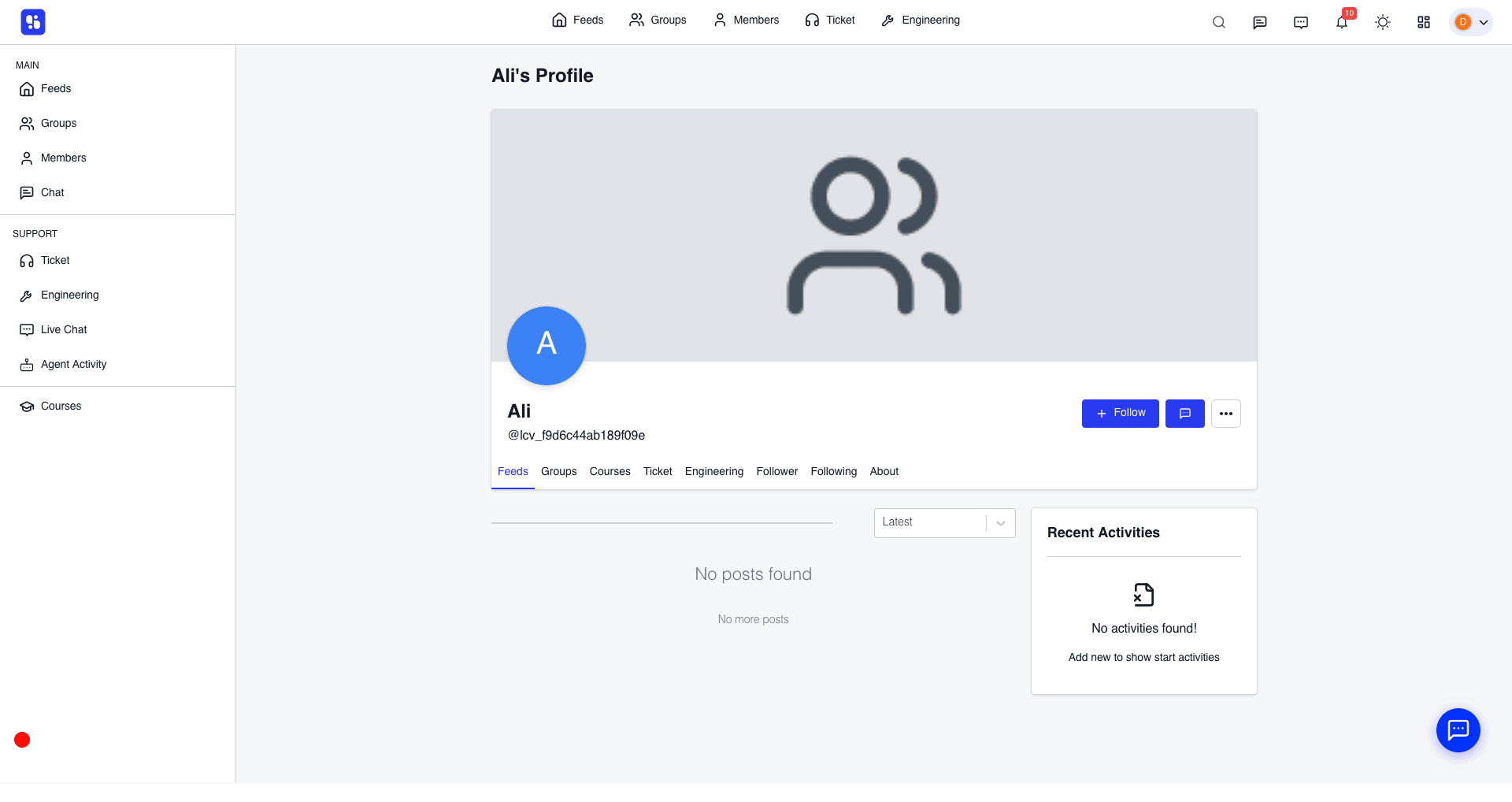Go to Feeds in the top navigation

(577, 20)
